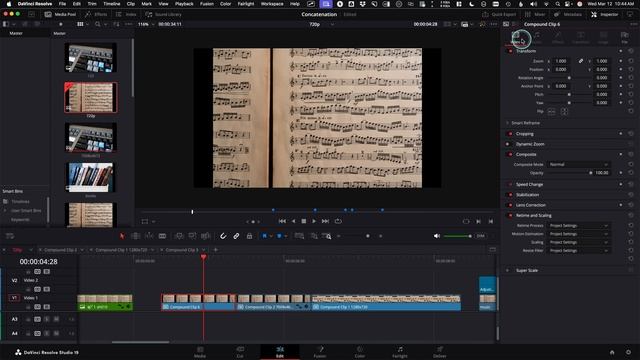
Task: Toggle timeline Snapping magnet icon
Action: tap(223, 236)
